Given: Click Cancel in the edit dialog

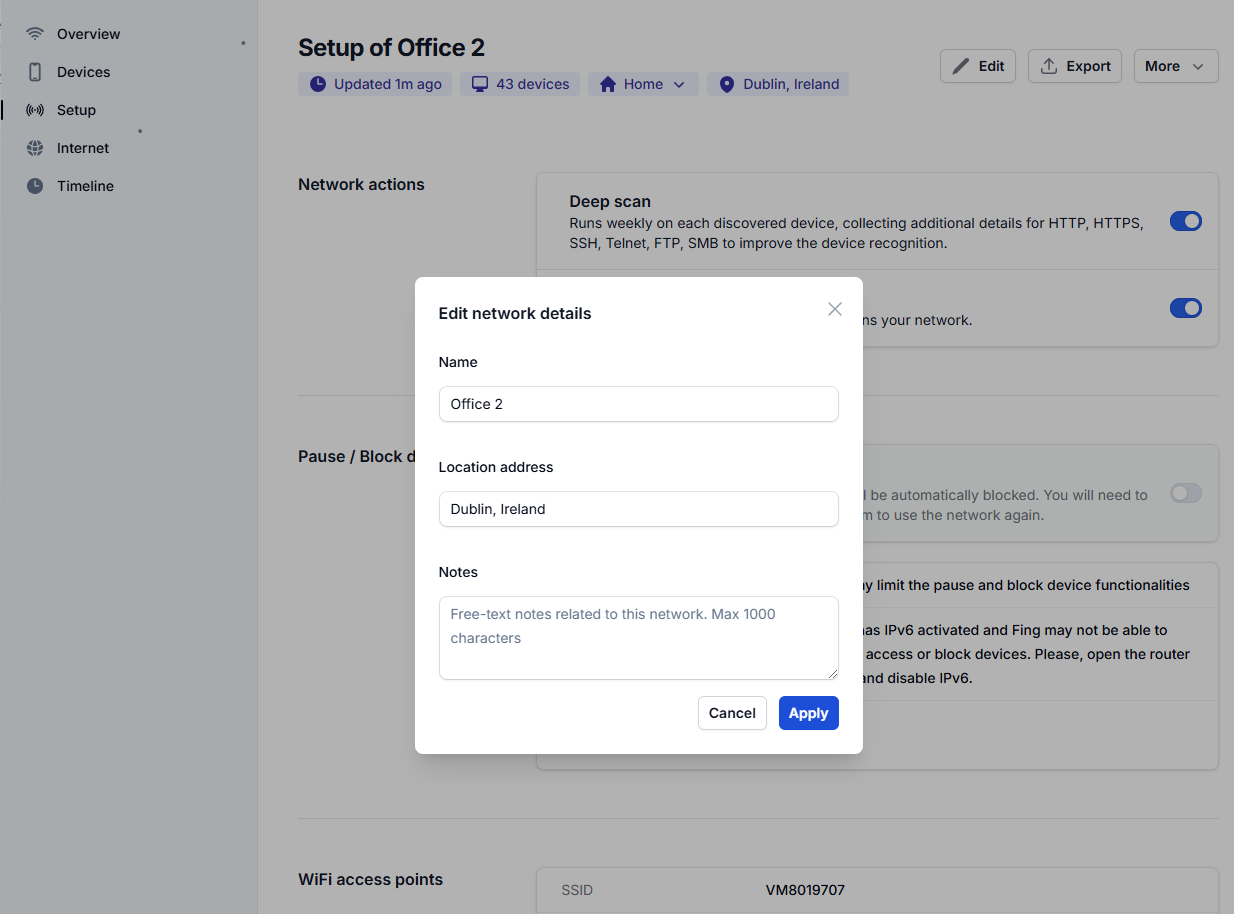Looking at the screenshot, I should [732, 713].
